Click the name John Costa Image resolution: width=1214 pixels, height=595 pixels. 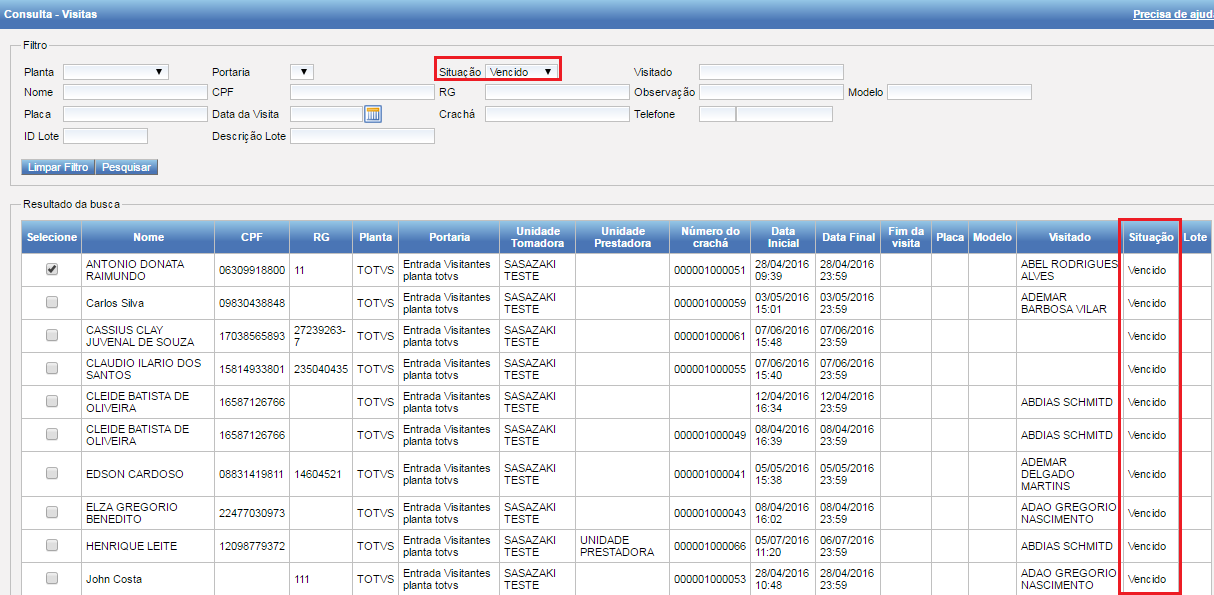114,579
